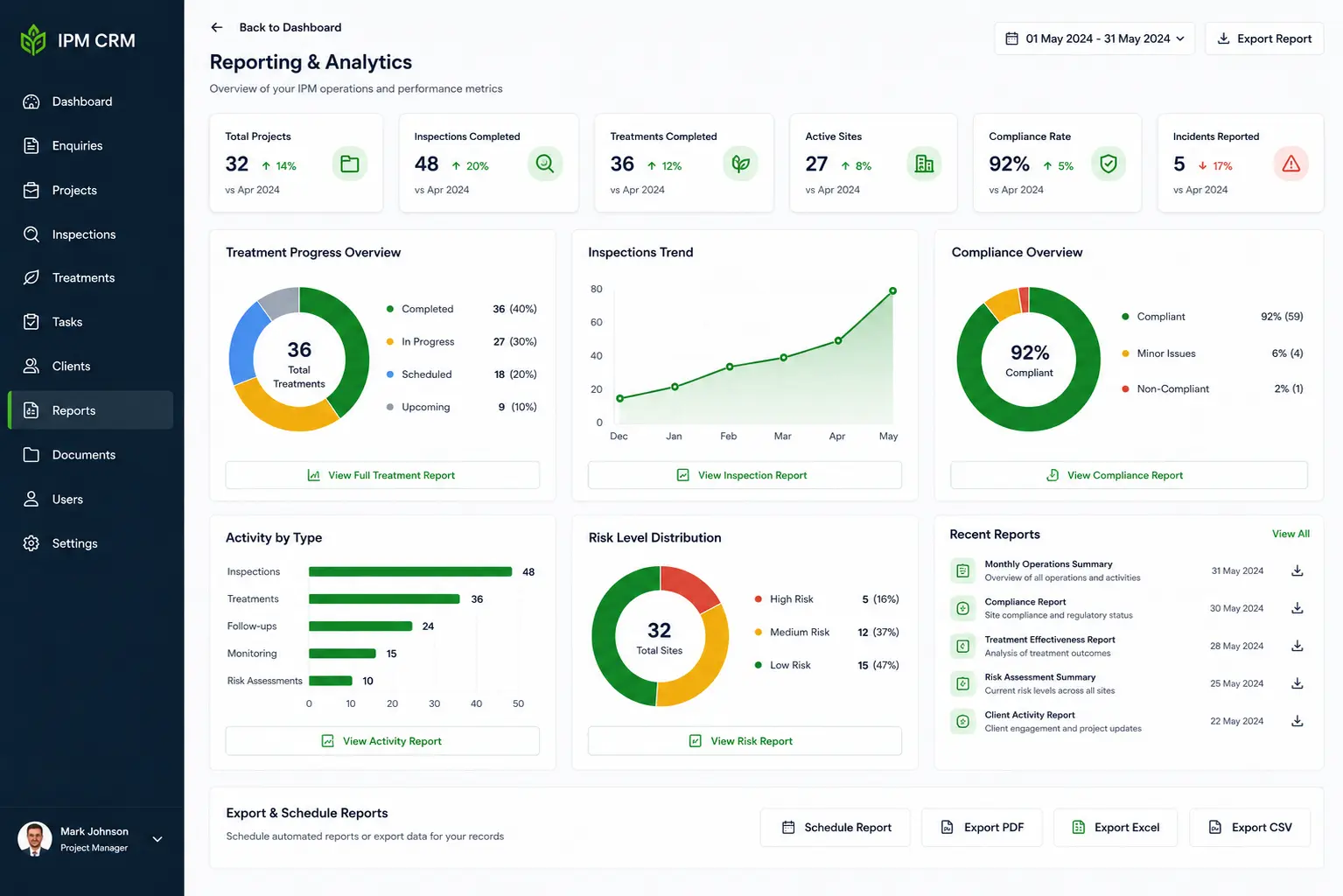Open Treatments from the sidebar
The height and width of the screenshot is (896, 1343).
[x=91, y=277]
